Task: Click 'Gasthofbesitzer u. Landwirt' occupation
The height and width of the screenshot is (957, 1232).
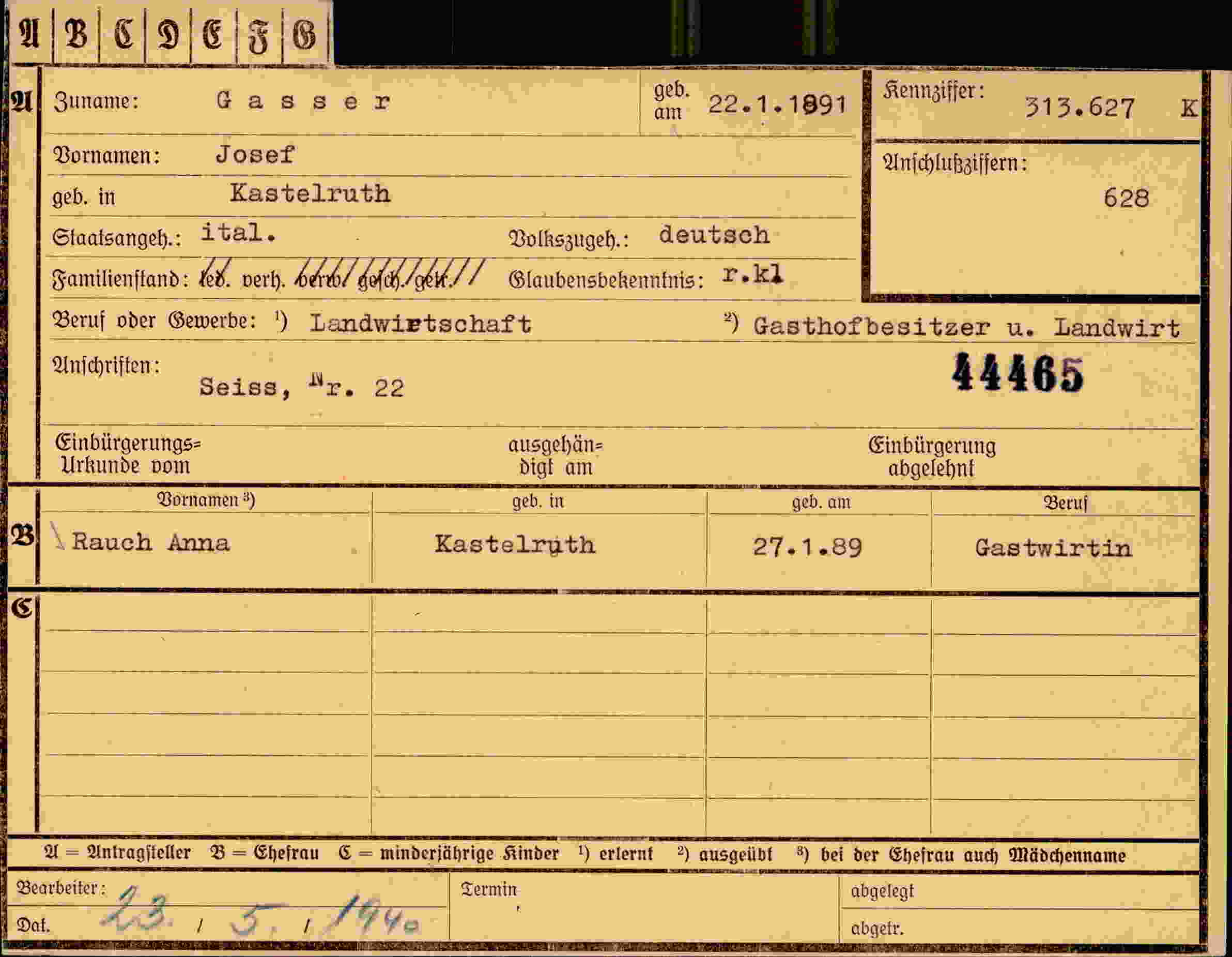Action: coord(966,327)
